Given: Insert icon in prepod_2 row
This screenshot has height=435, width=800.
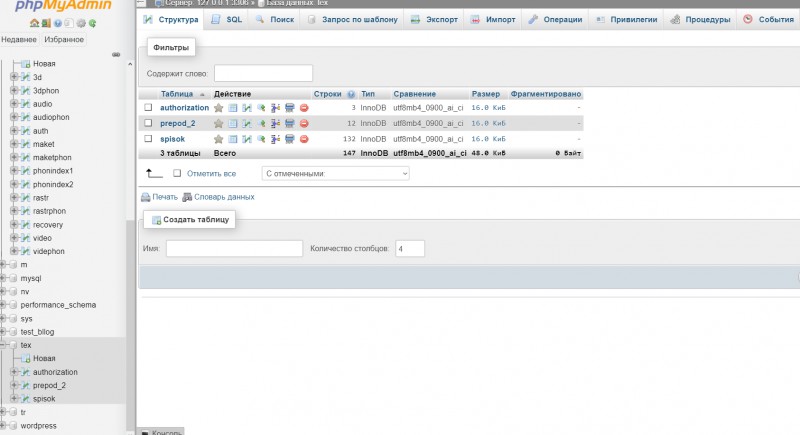Looking at the screenshot, I should pos(276,123).
